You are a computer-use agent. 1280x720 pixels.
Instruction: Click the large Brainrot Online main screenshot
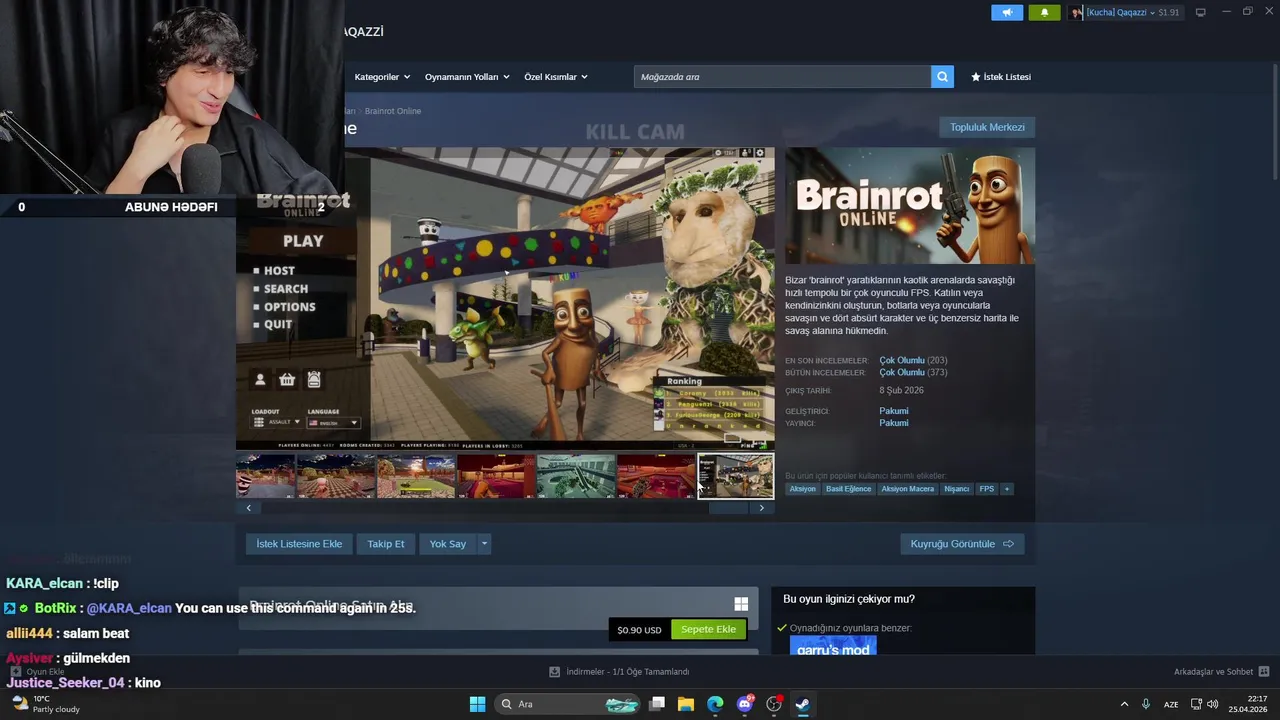pyautogui.click(x=505, y=299)
